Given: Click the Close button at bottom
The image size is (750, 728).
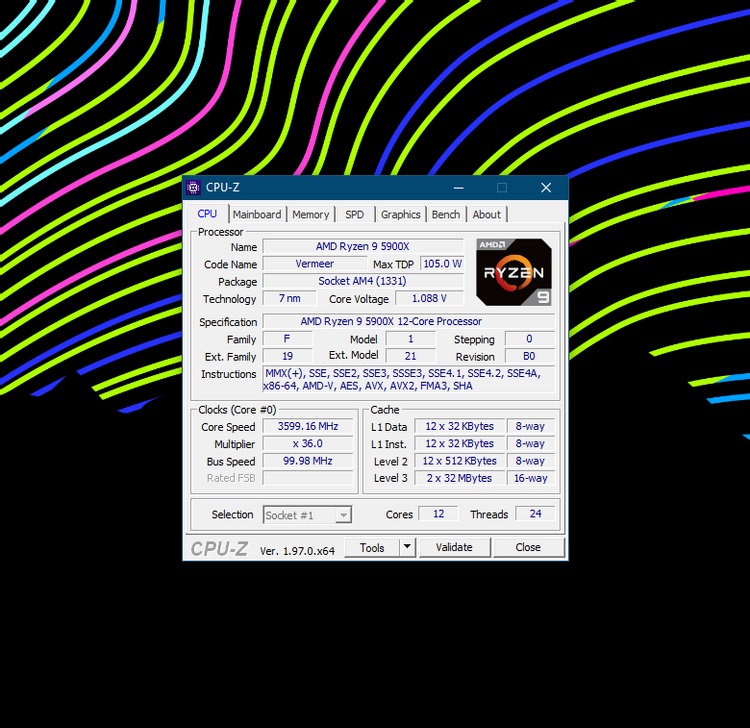Looking at the screenshot, I should coord(528,547).
